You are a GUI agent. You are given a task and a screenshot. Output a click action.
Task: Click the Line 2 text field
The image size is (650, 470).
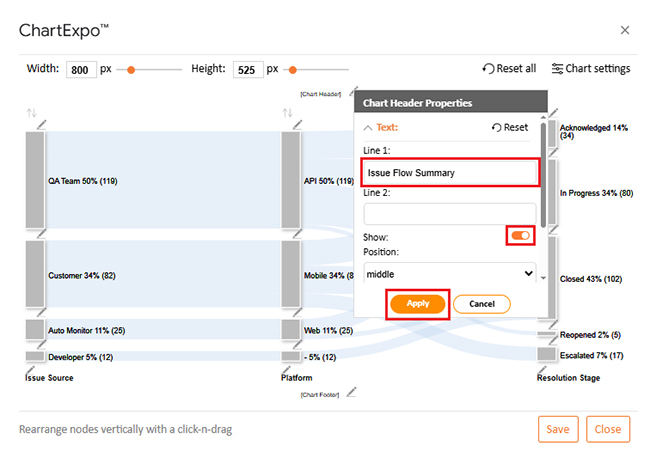(x=450, y=214)
